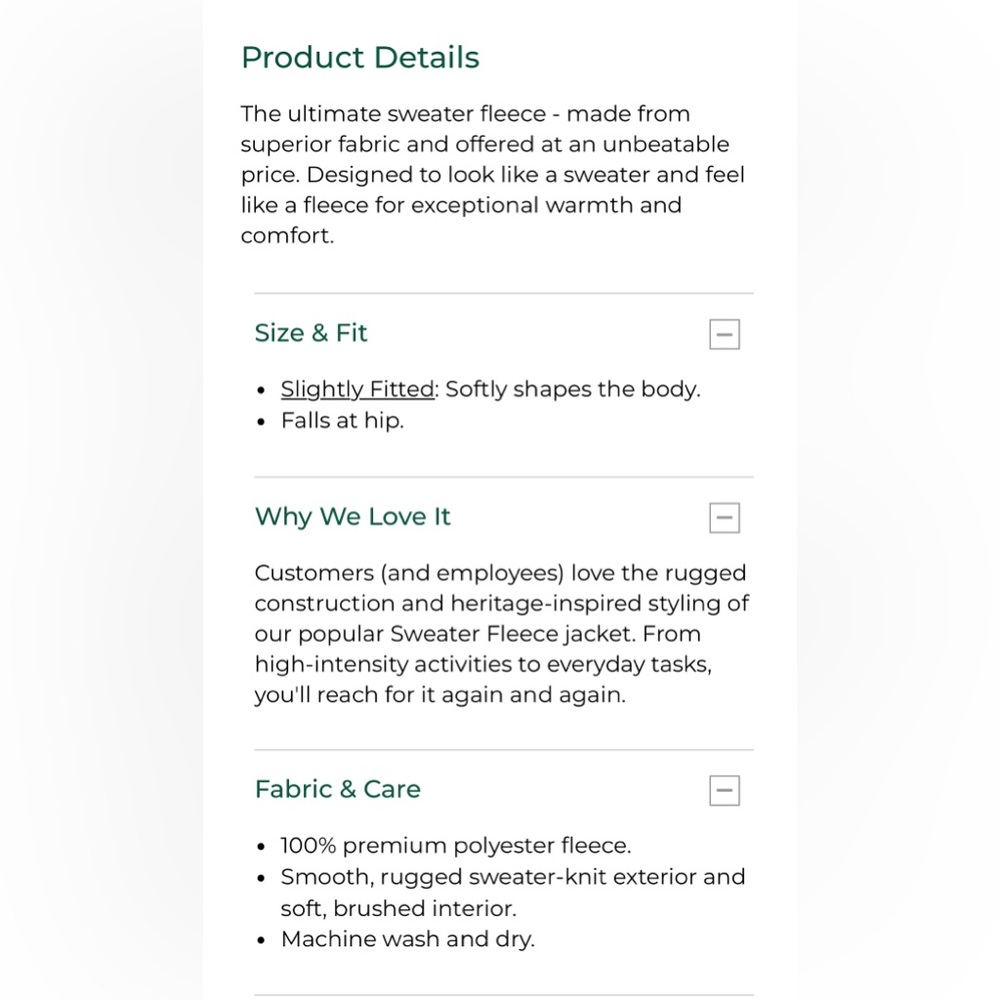
Task: Hit the minus icon next to Fabric & Care
Action: (724, 790)
